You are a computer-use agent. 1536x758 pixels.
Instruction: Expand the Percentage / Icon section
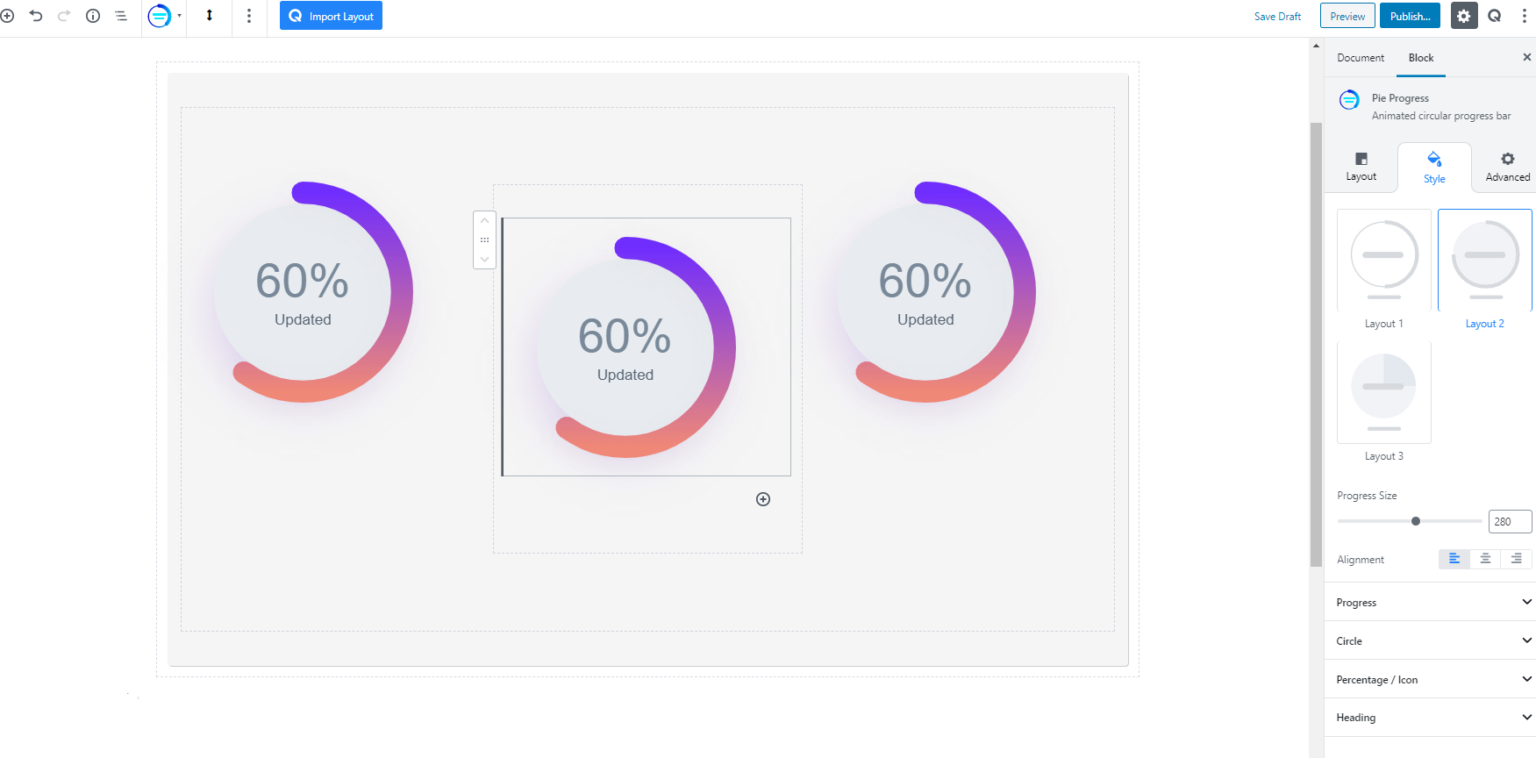[x=1430, y=680]
